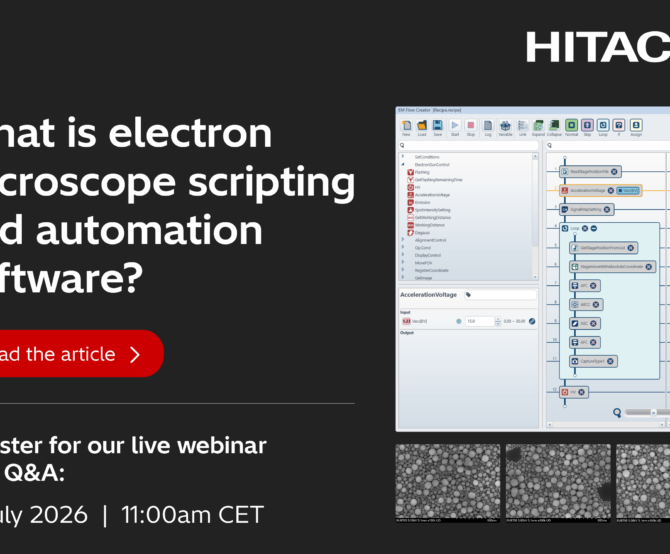Select Emission command in the tree

419,202
